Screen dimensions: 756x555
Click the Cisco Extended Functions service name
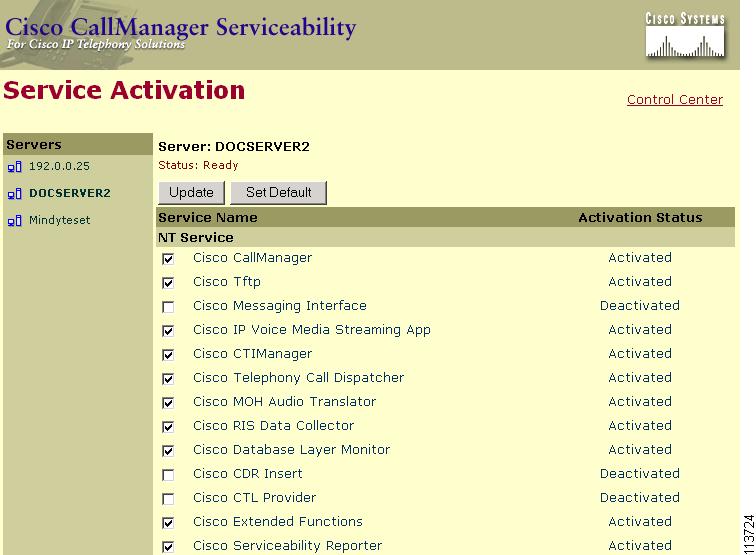(278, 522)
